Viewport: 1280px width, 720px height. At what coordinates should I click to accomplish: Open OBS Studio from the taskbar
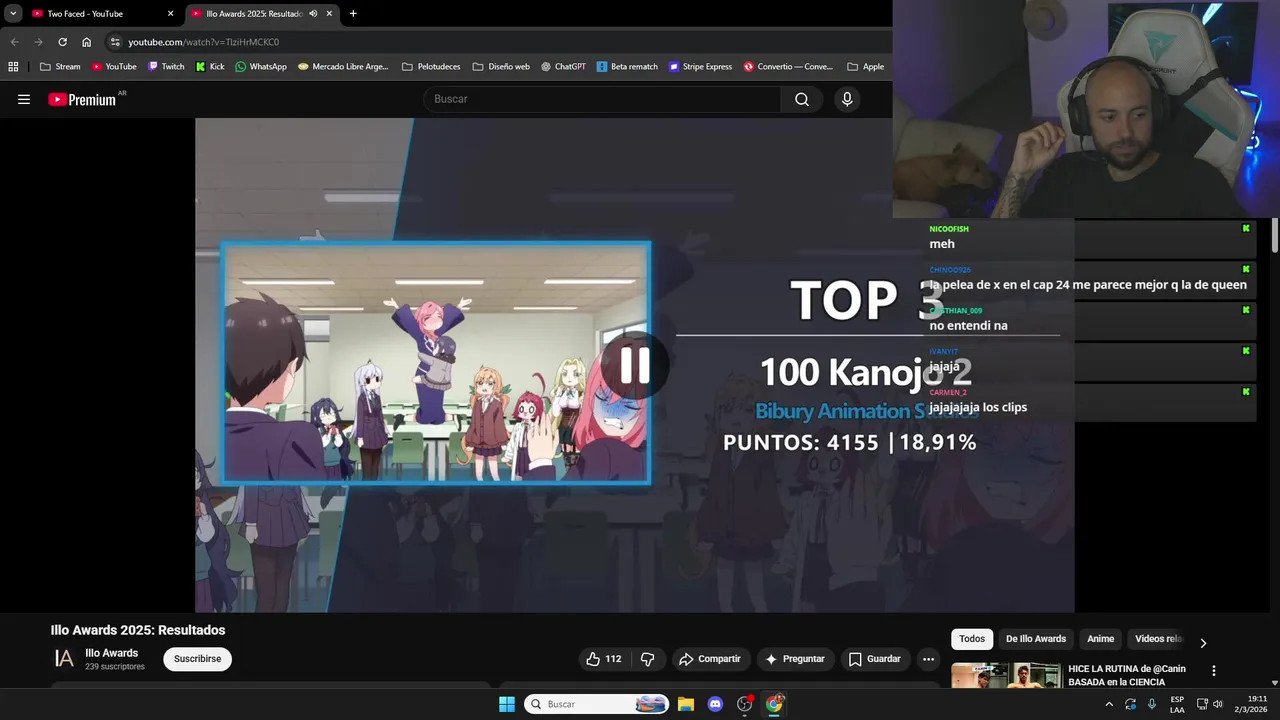tap(744, 704)
